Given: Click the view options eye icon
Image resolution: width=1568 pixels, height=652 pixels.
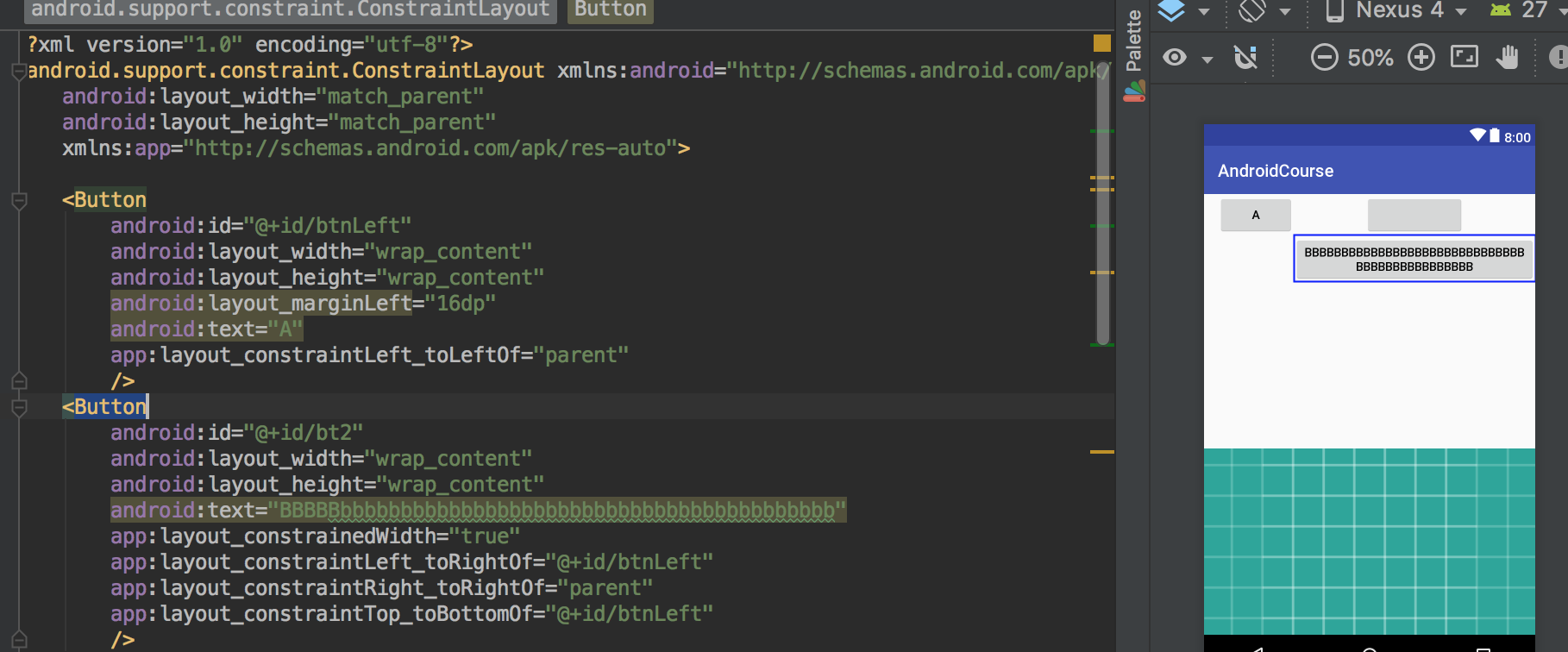Looking at the screenshot, I should coord(1175,58).
